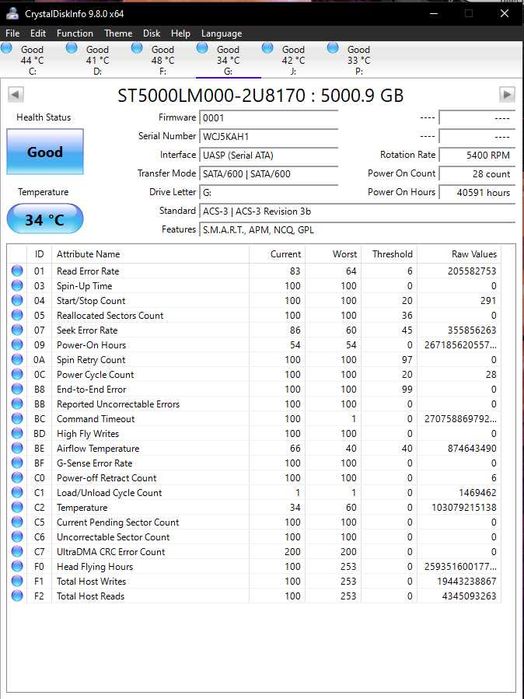Open the Function menu
Image resolution: width=524 pixels, height=699 pixels.
click(75, 33)
